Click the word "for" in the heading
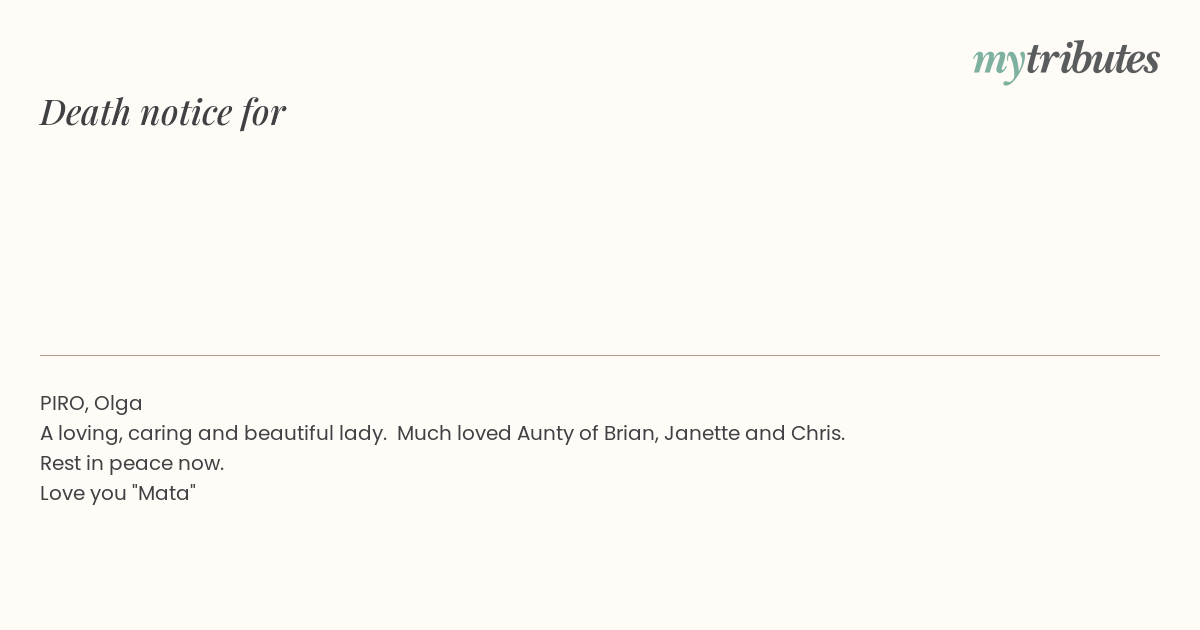 pos(263,112)
